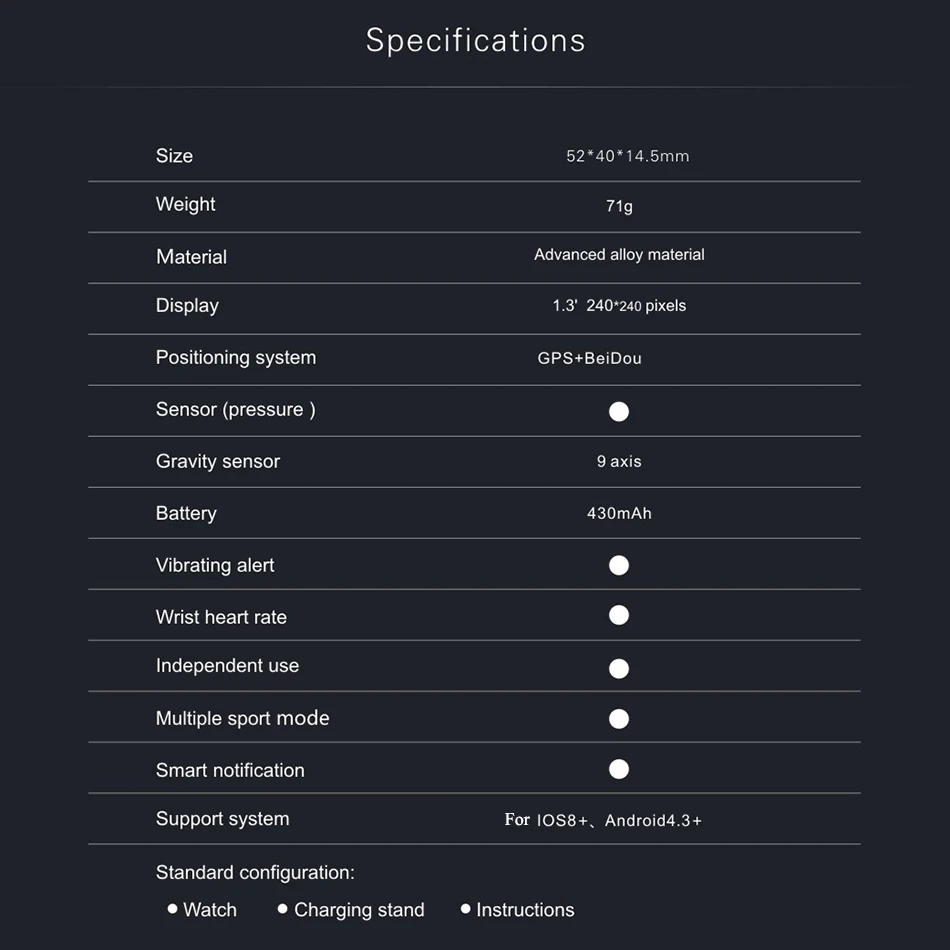
Task: Select the GPS+BeiDou positioning value
Action: click(x=589, y=358)
